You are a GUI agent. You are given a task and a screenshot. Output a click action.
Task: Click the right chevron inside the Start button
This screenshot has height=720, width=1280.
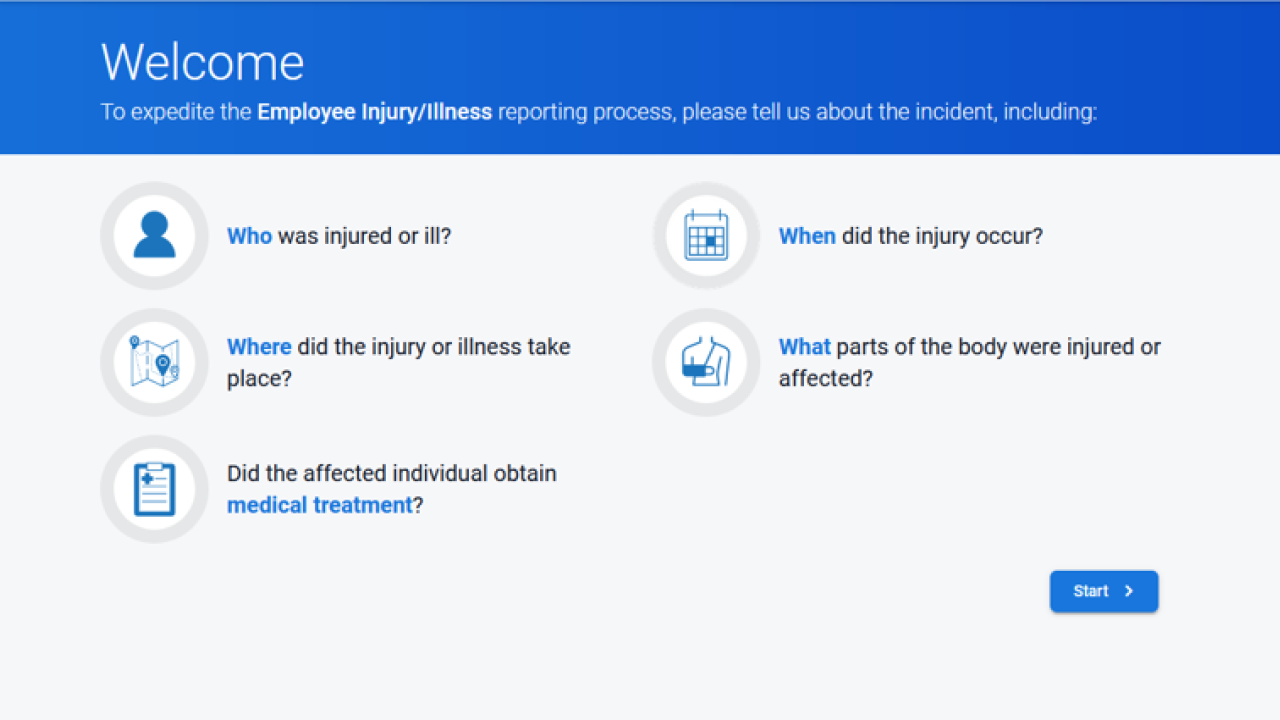click(1129, 591)
